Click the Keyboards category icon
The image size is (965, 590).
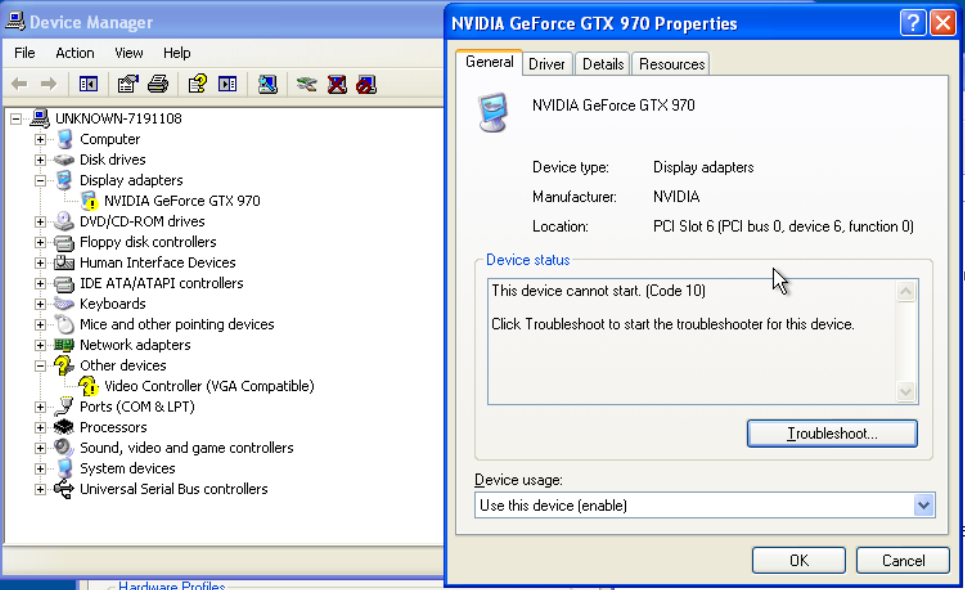pyautogui.click(x=64, y=303)
